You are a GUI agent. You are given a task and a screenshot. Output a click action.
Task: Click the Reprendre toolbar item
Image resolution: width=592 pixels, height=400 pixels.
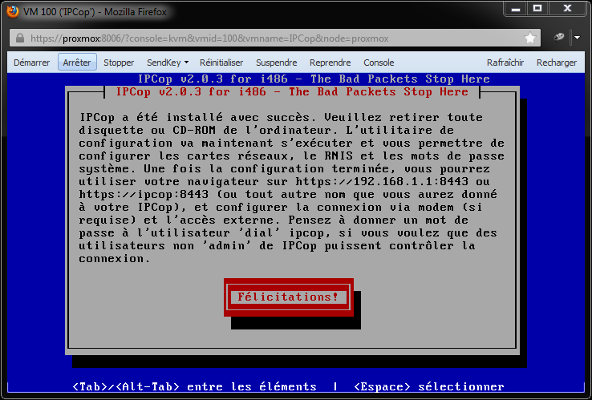pyautogui.click(x=330, y=63)
